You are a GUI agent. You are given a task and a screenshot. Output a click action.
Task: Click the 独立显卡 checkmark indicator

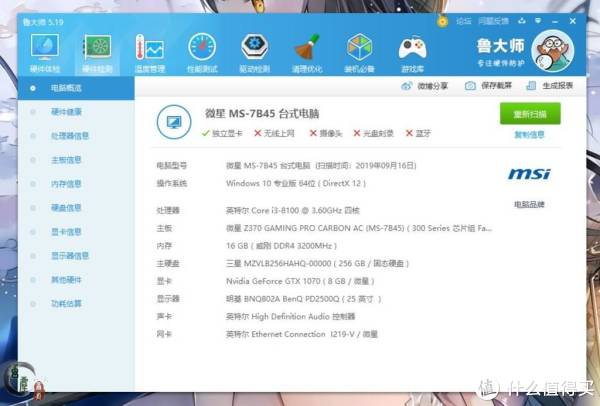[x=222, y=133]
